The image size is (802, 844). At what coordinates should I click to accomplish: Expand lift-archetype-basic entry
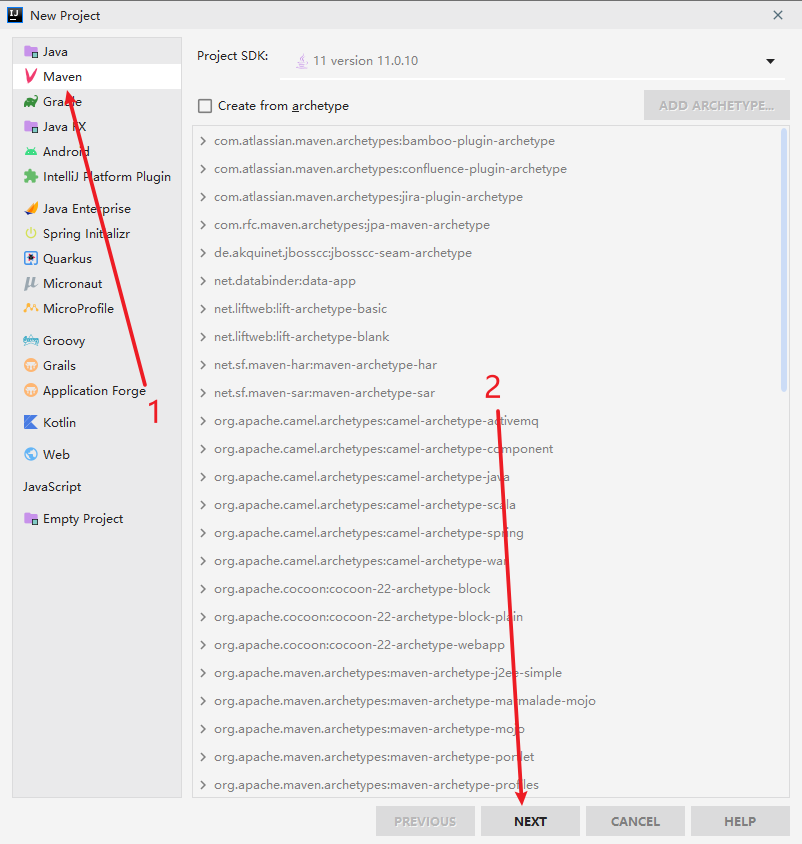coord(203,309)
